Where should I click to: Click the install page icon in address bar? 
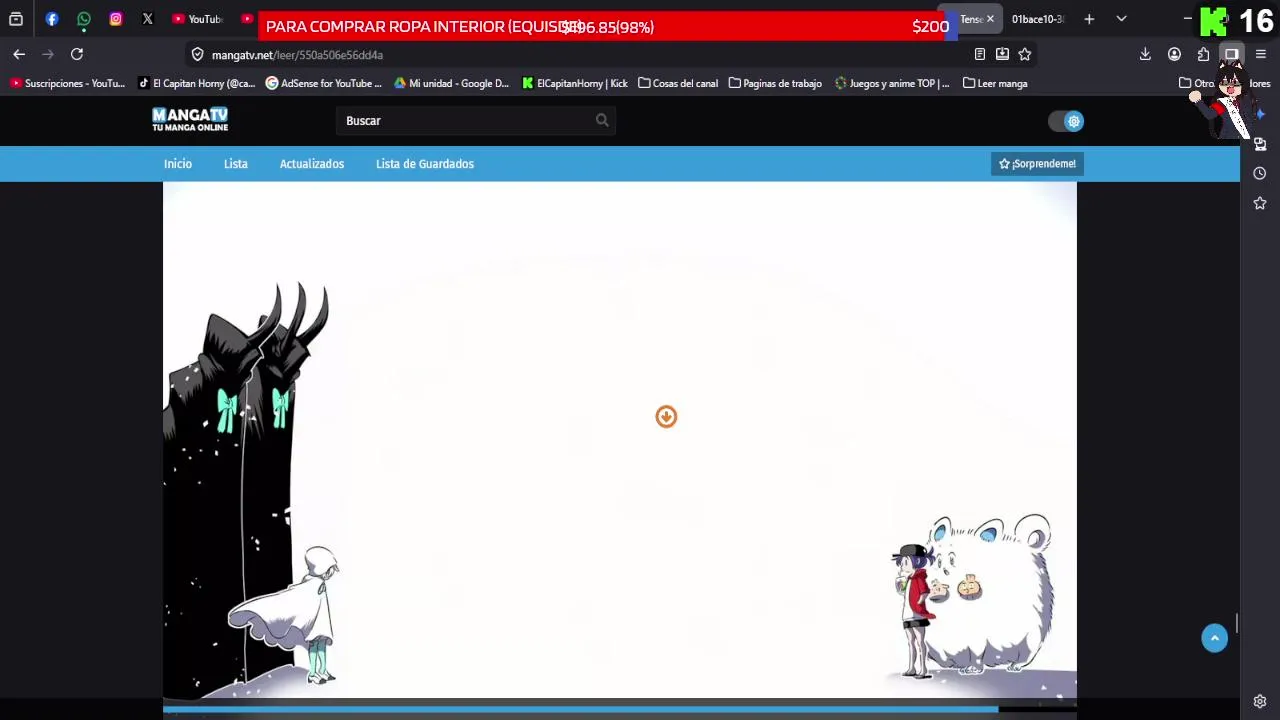coord(1002,54)
